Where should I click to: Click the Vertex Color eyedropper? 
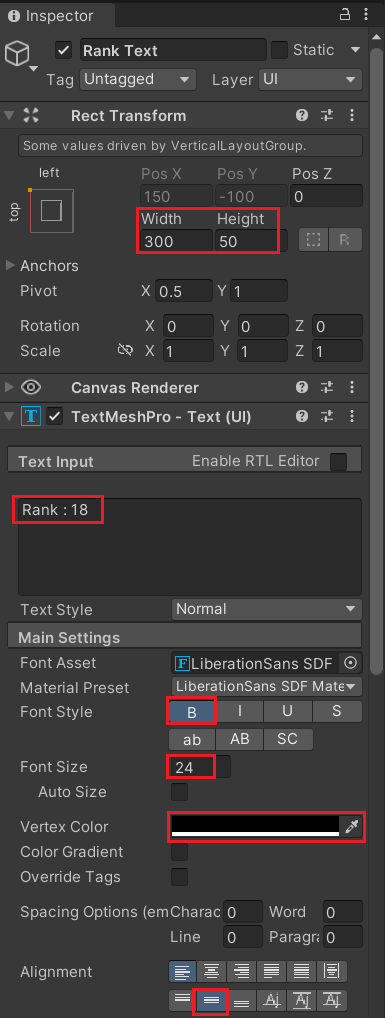[x=351, y=826]
